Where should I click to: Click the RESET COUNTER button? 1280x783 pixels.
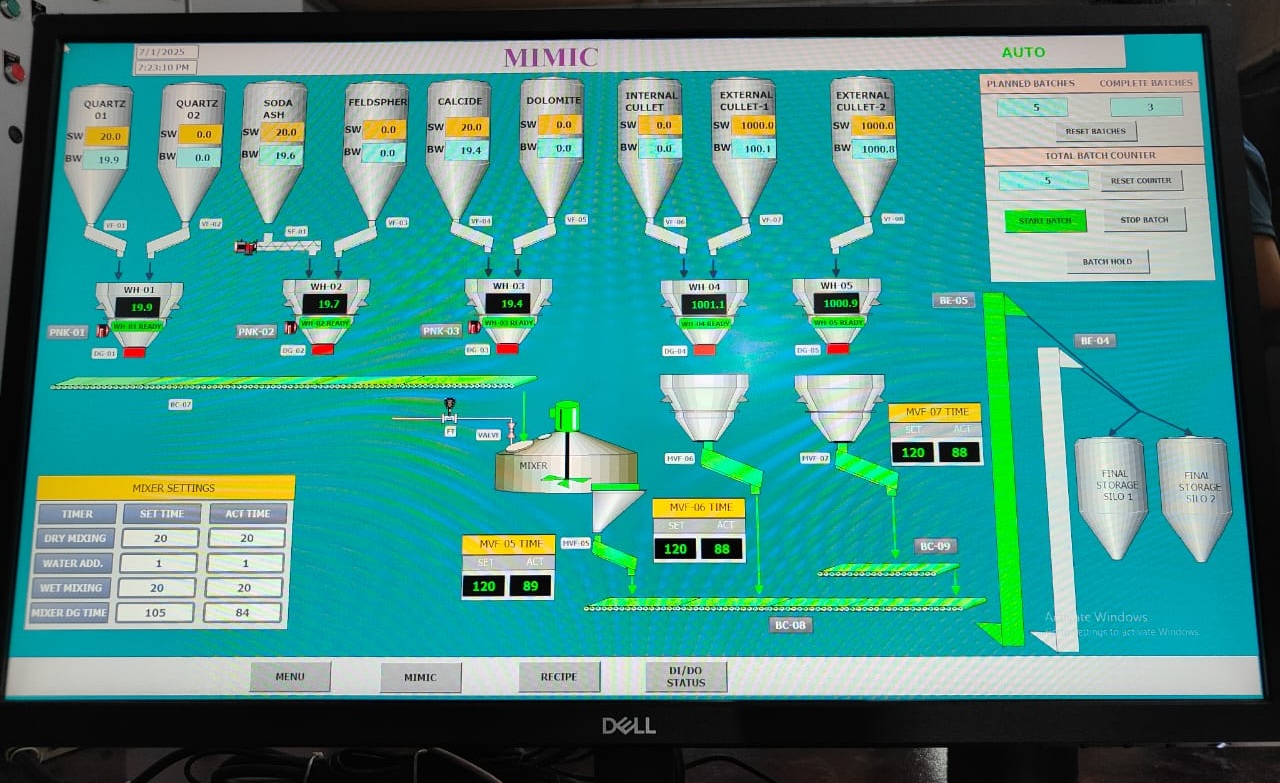pos(1141,181)
